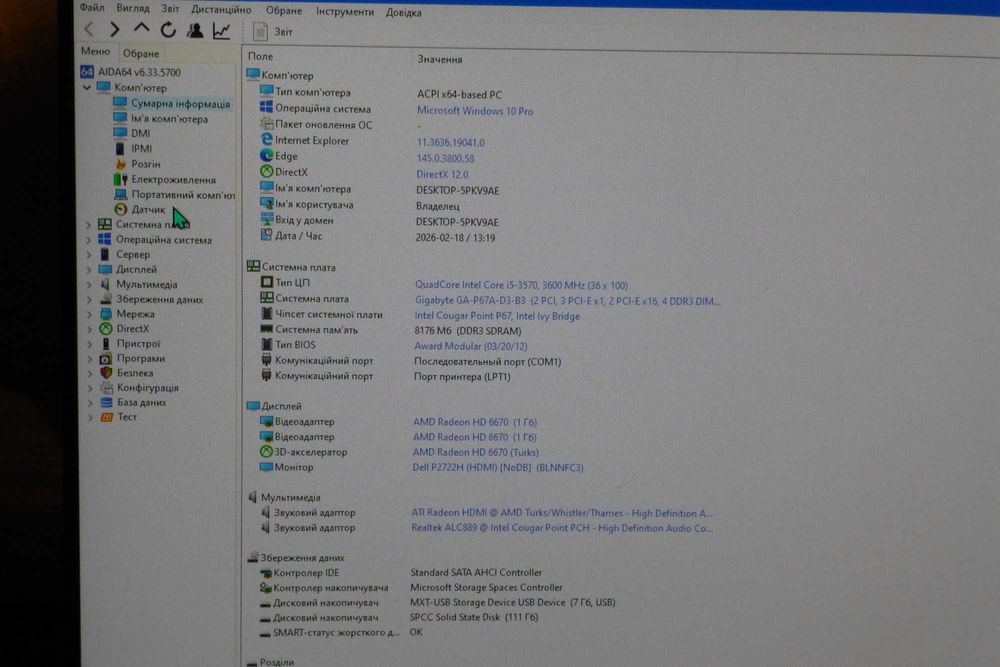Expand the Дисплей tree node
Screen dimensions: 1000x667
[x=89, y=269]
